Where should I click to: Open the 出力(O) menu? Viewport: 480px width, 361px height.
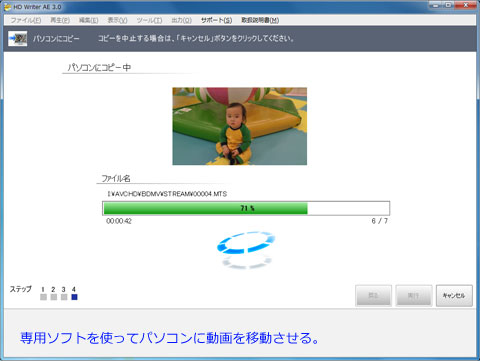(x=181, y=20)
